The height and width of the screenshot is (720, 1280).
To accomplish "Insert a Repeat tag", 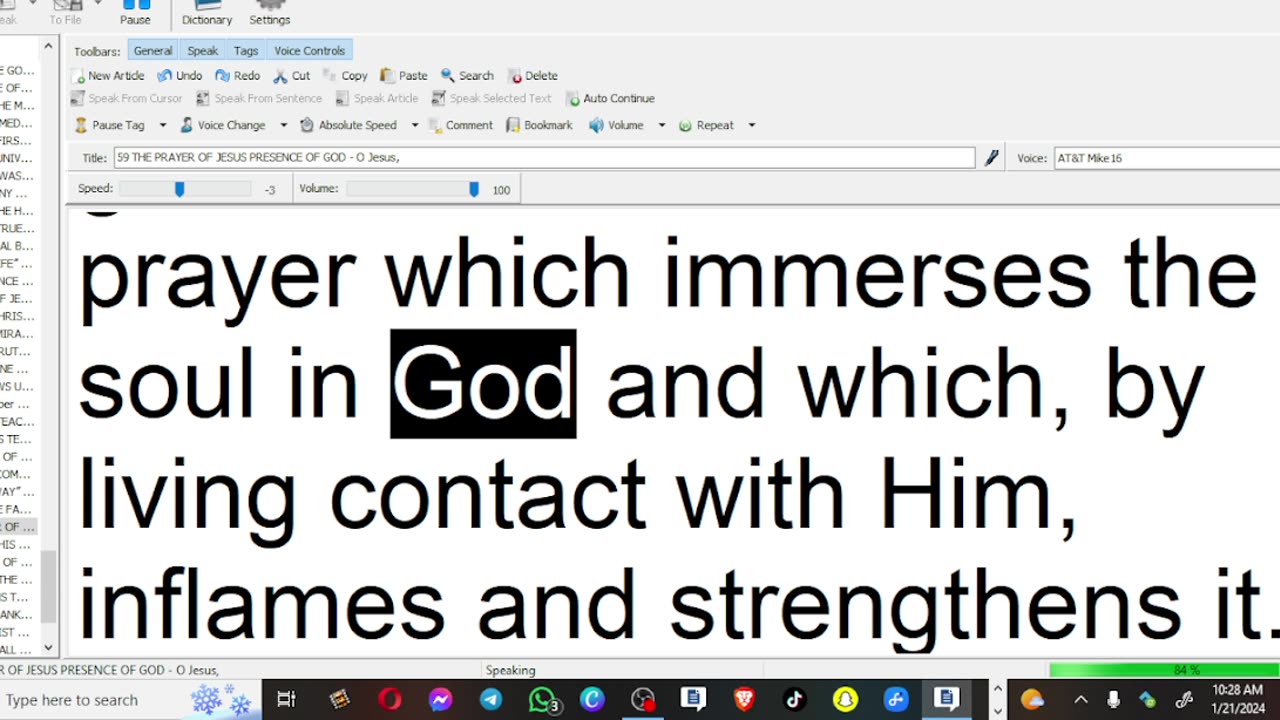I will (x=706, y=126).
